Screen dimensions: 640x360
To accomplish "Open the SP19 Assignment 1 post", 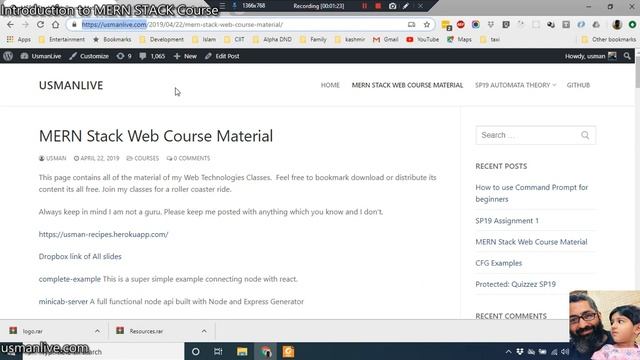I will coord(507,221).
